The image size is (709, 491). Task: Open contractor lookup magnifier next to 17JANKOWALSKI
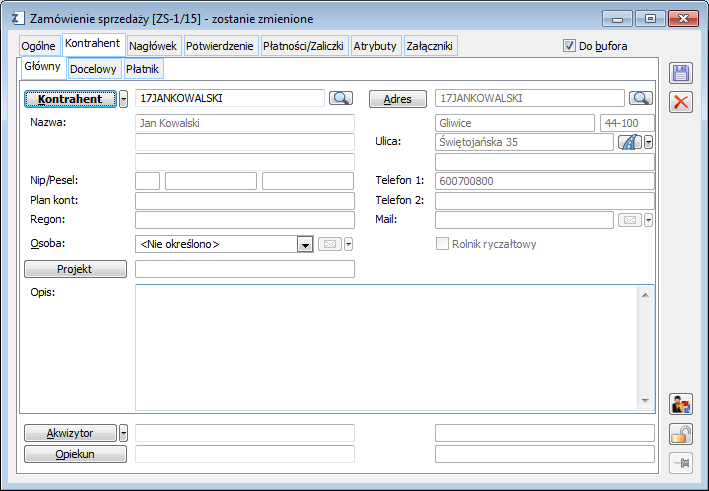coord(340,98)
